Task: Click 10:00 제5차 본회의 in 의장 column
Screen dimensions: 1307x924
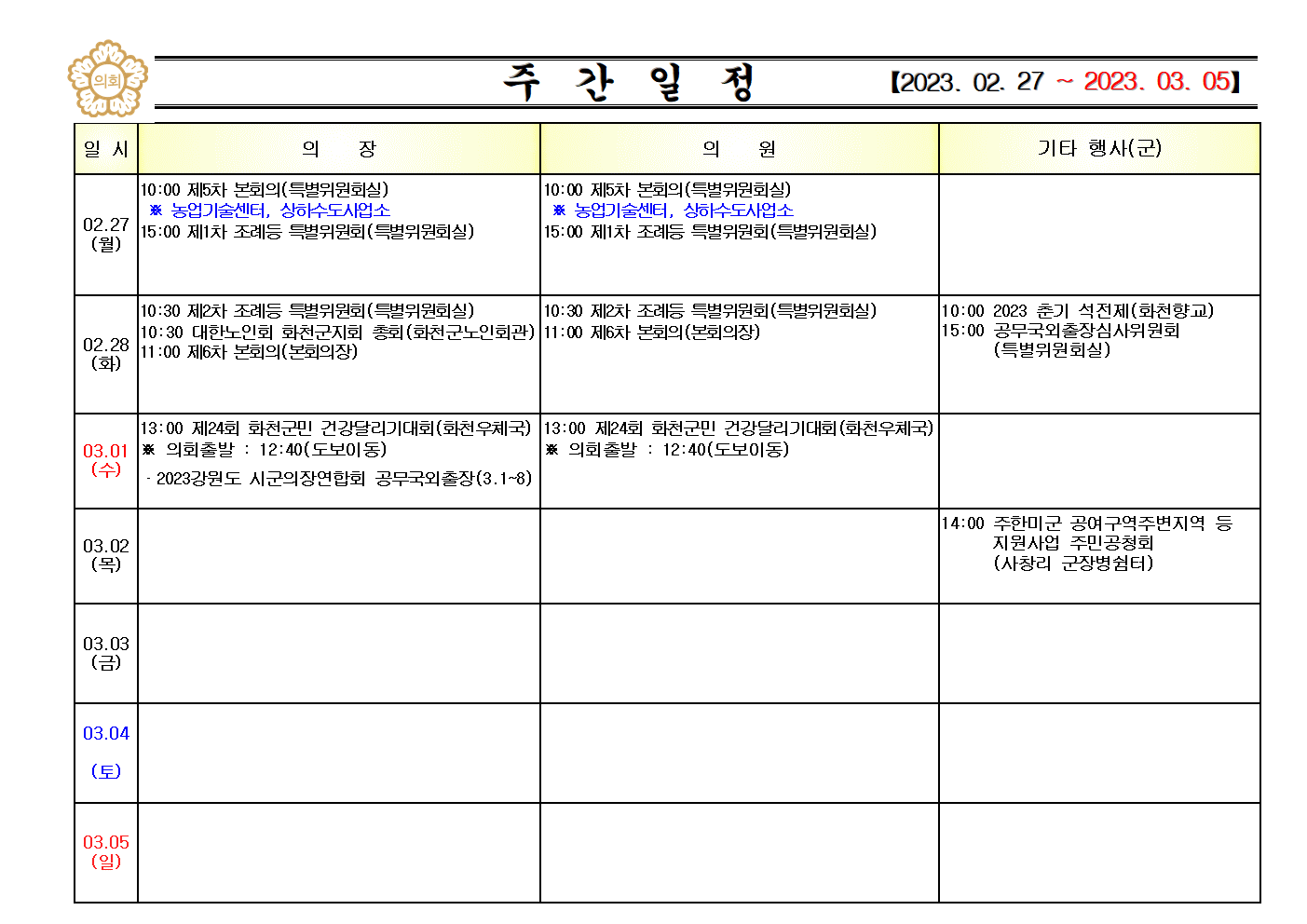Action: pyautogui.click(x=265, y=190)
